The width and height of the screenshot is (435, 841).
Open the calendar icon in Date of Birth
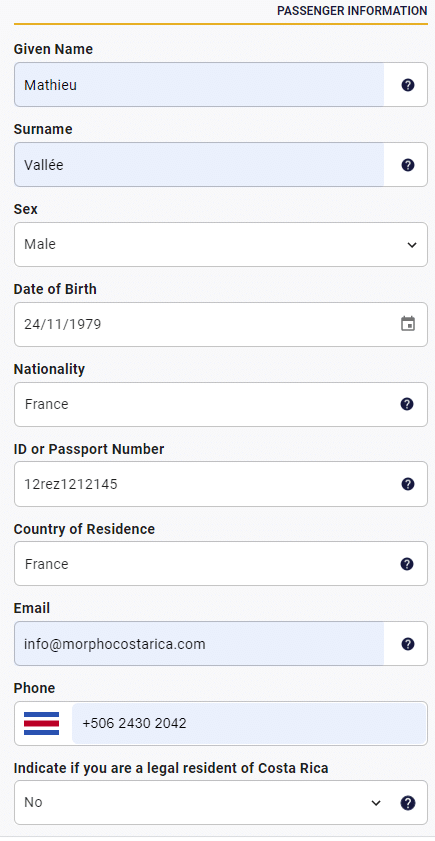[x=408, y=324]
